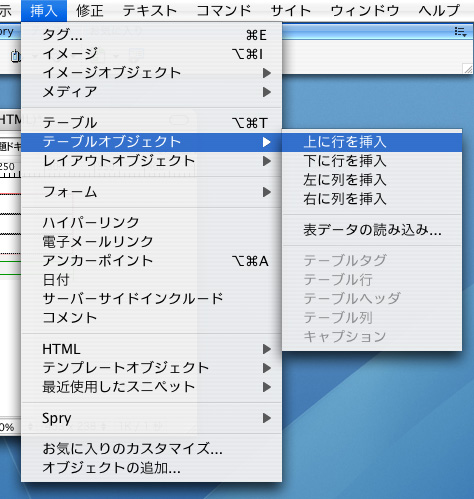
Task: Open the ウィンドウ menu
Action: [x=365, y=11]
